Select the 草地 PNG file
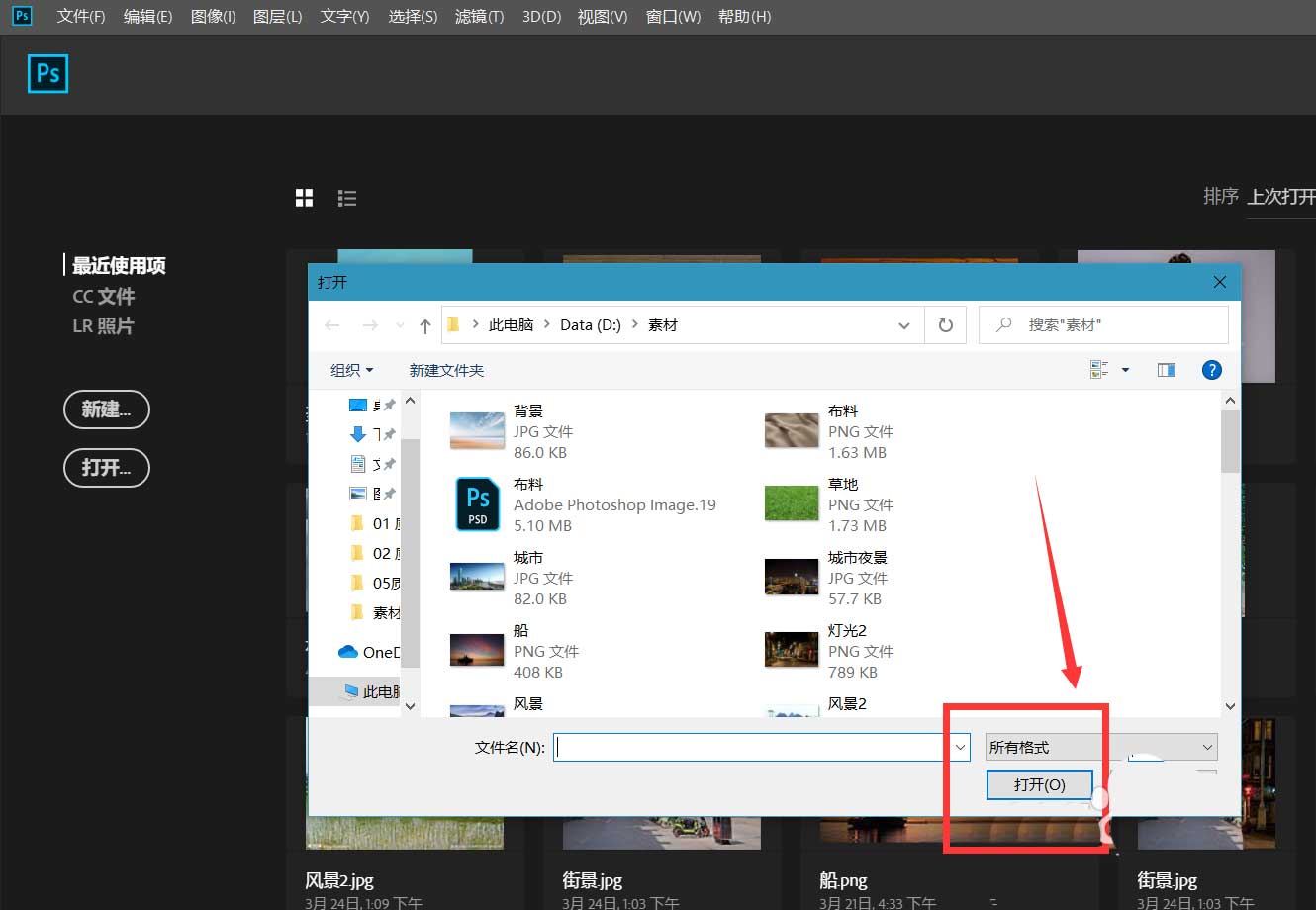1316x910 pixels. click(791, 503)
